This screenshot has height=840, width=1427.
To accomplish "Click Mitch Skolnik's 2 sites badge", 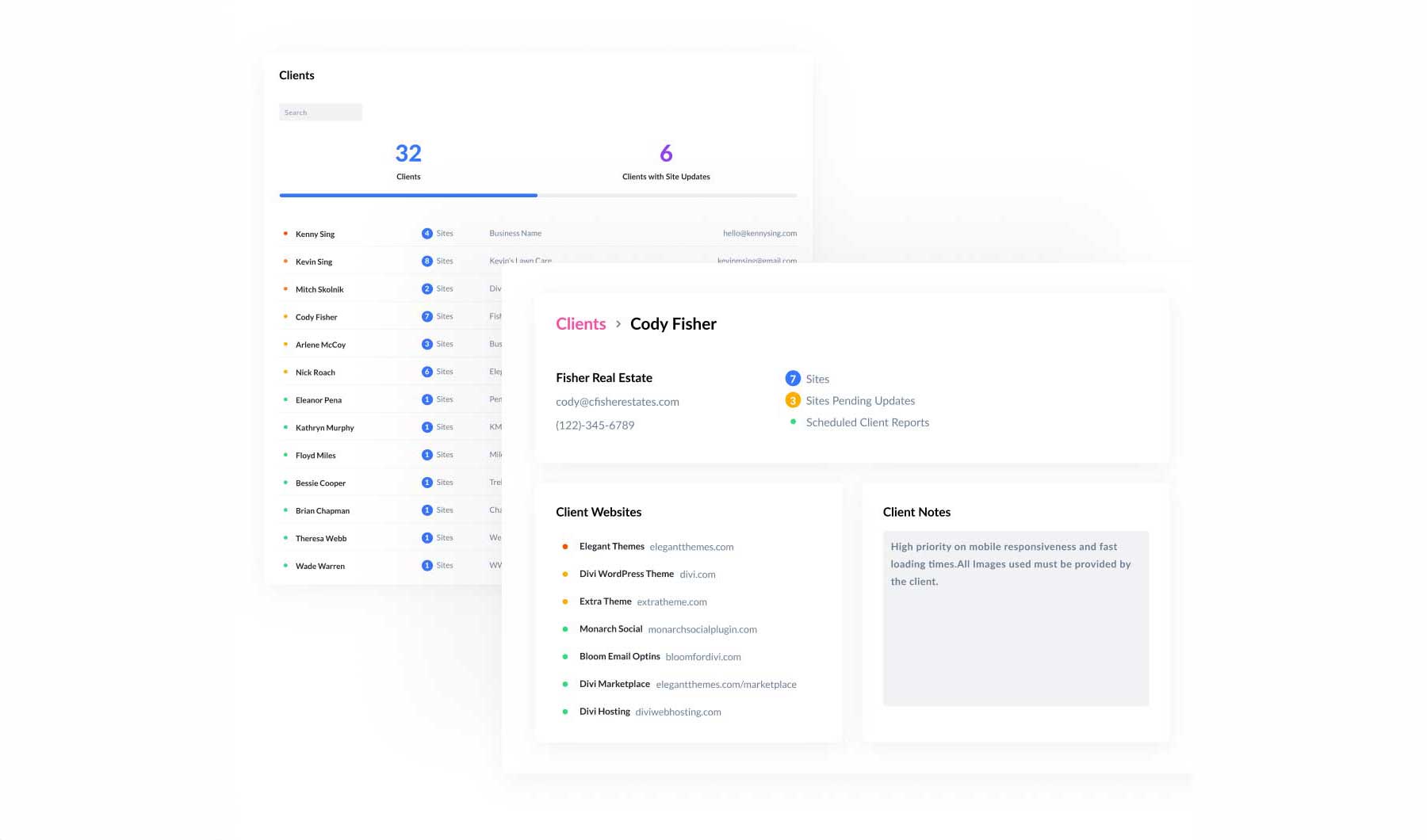I will point(427,289).
